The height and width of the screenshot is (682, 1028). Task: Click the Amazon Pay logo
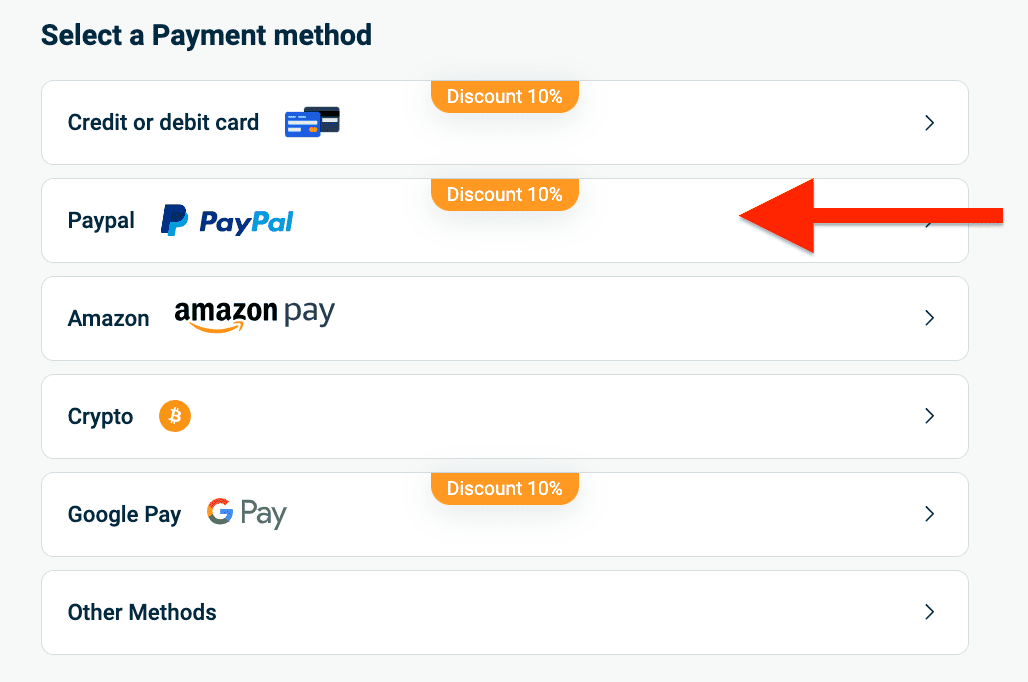click(x=254, y=315)
